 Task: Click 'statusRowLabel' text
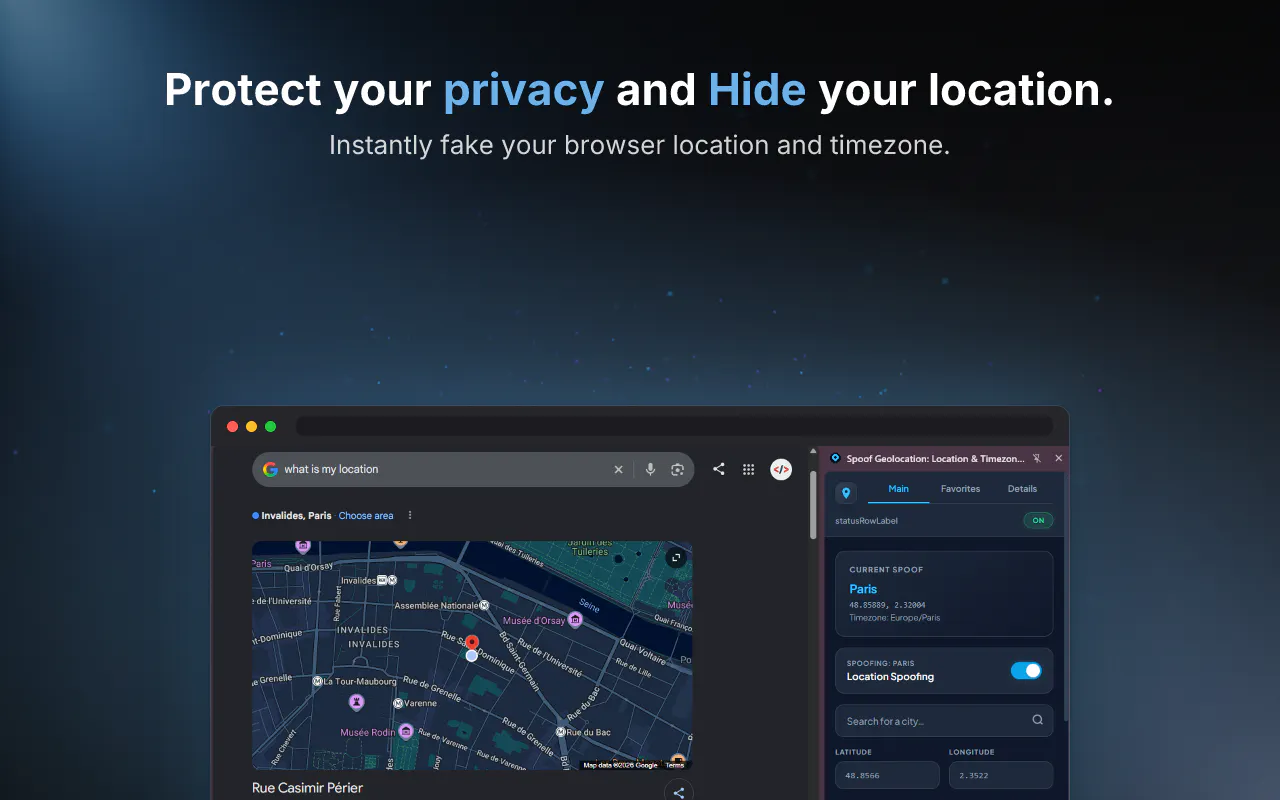coord(866,521)
